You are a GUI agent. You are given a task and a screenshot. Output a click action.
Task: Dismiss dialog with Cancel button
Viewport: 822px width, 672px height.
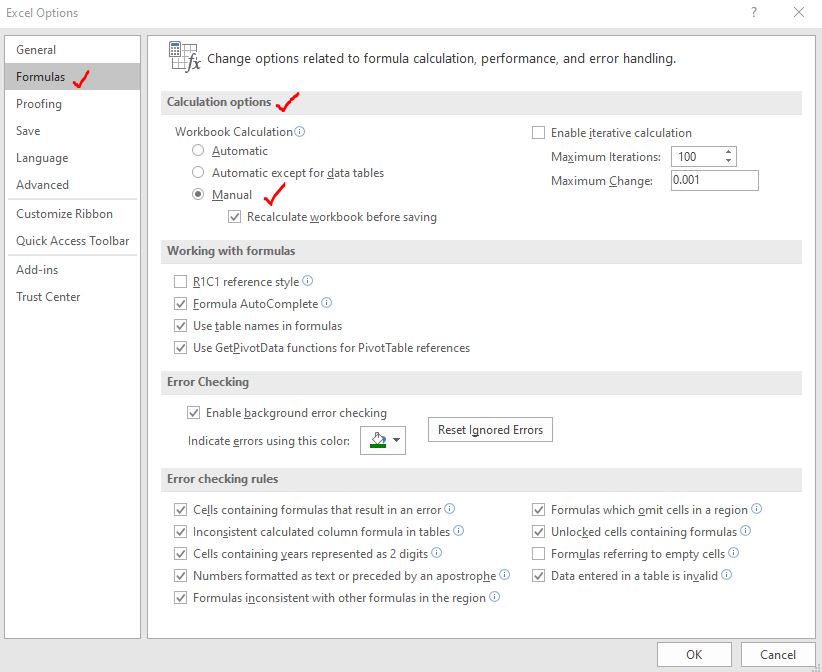tap(778, 655)
